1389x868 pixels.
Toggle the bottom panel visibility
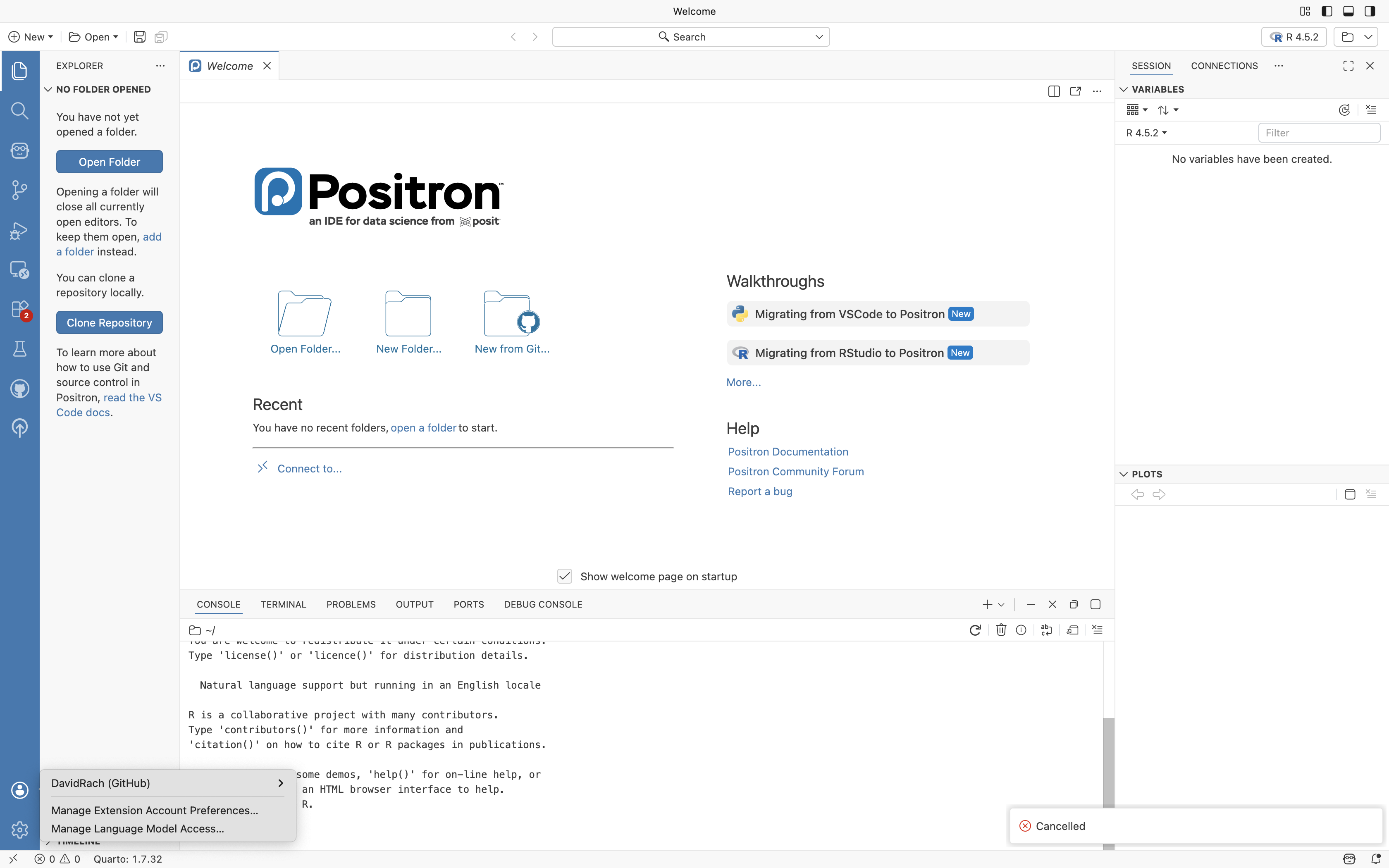click(1348, 11)
